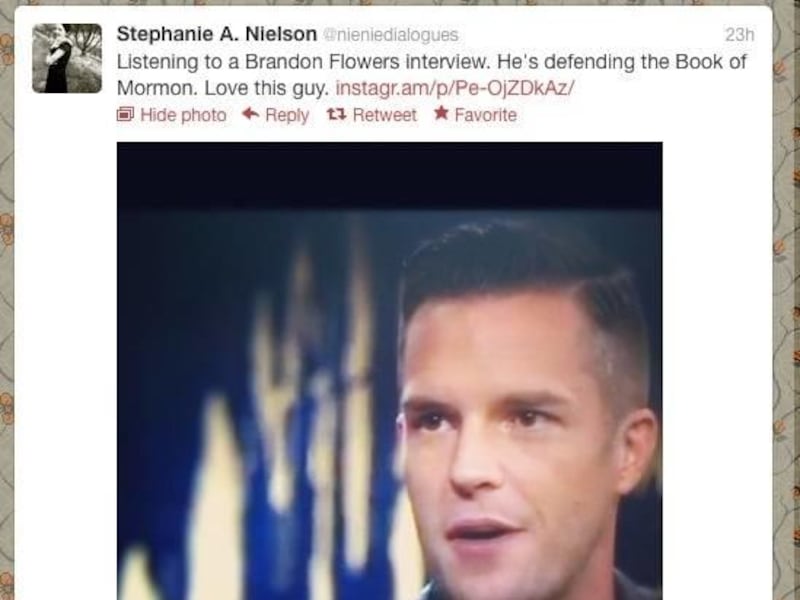800x600 pixels.
Task: Favorite this tweet using the Favorite label
Action: [485, 115]
